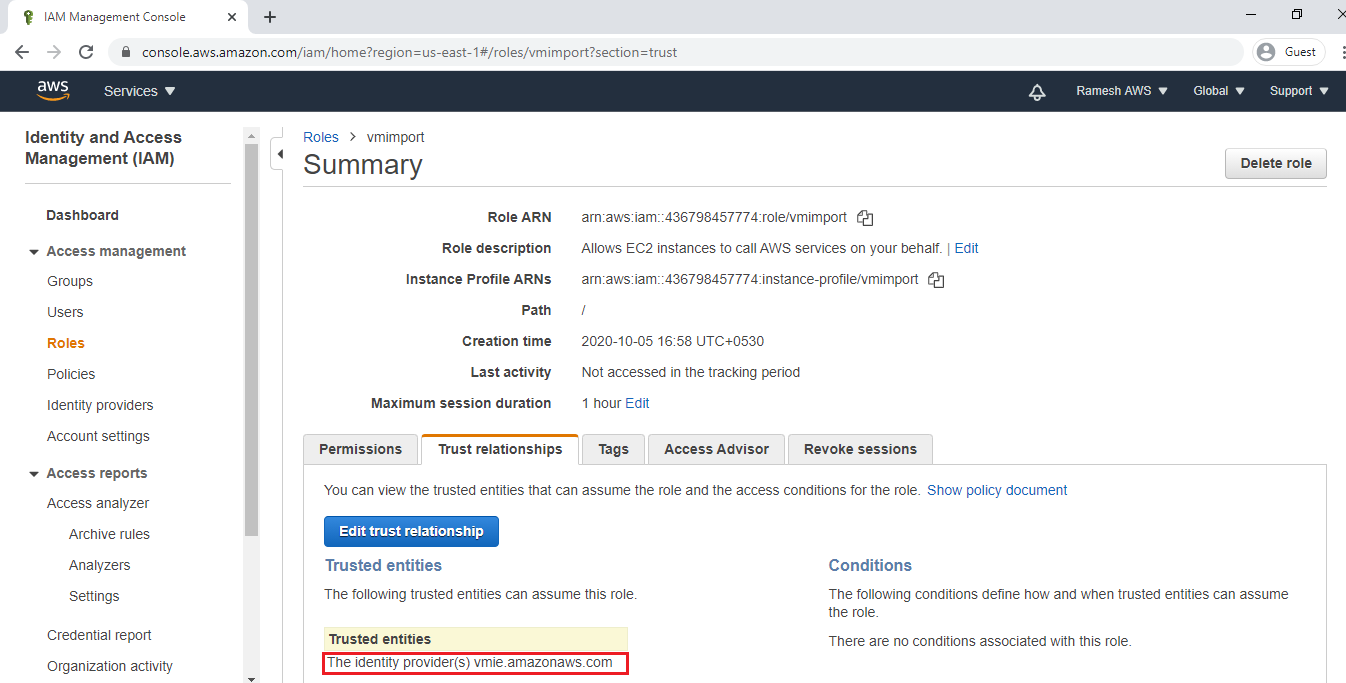Open the Revoke sessions tab

pyautogui.click(x=860, y=450)
